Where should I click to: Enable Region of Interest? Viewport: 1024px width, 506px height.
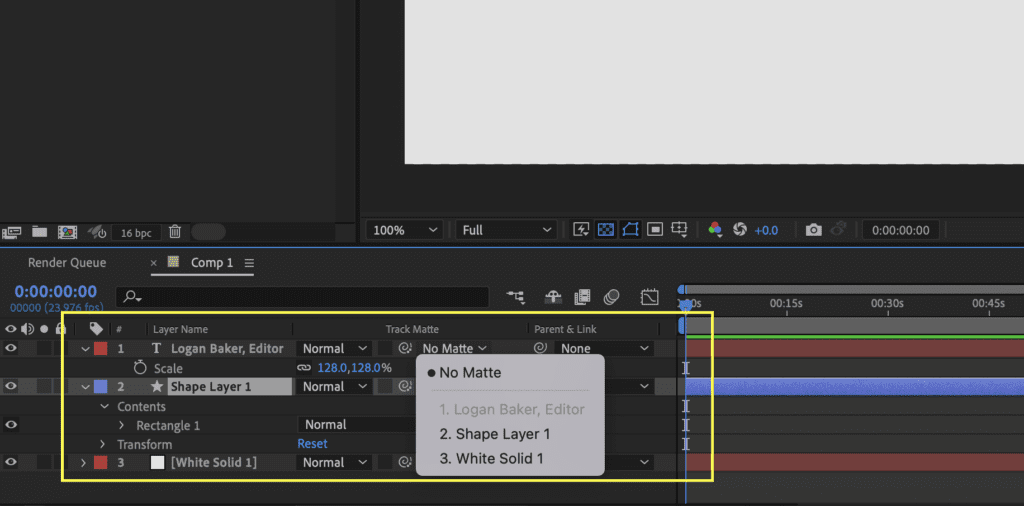pyautogui.click(x=654, y=230)
